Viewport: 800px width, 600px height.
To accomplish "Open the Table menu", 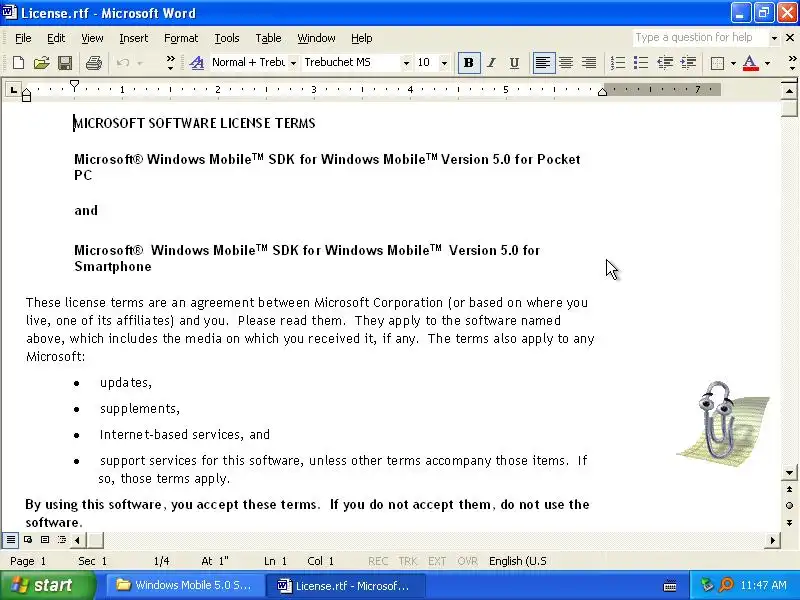I will [268, 38].
